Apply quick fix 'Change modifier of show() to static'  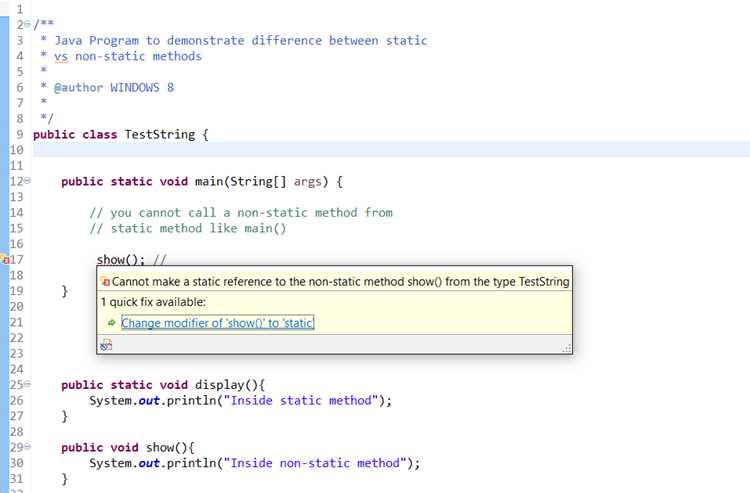click(218, 323)
